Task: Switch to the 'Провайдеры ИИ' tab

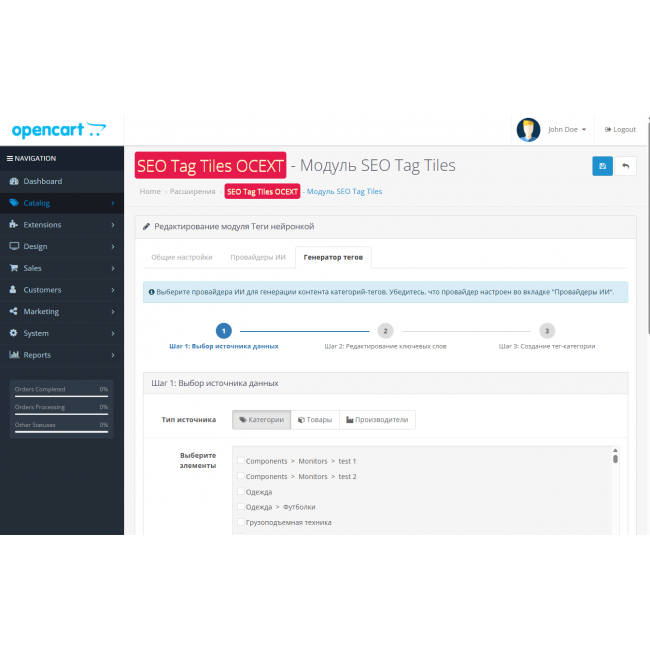Action: [258, 257]
